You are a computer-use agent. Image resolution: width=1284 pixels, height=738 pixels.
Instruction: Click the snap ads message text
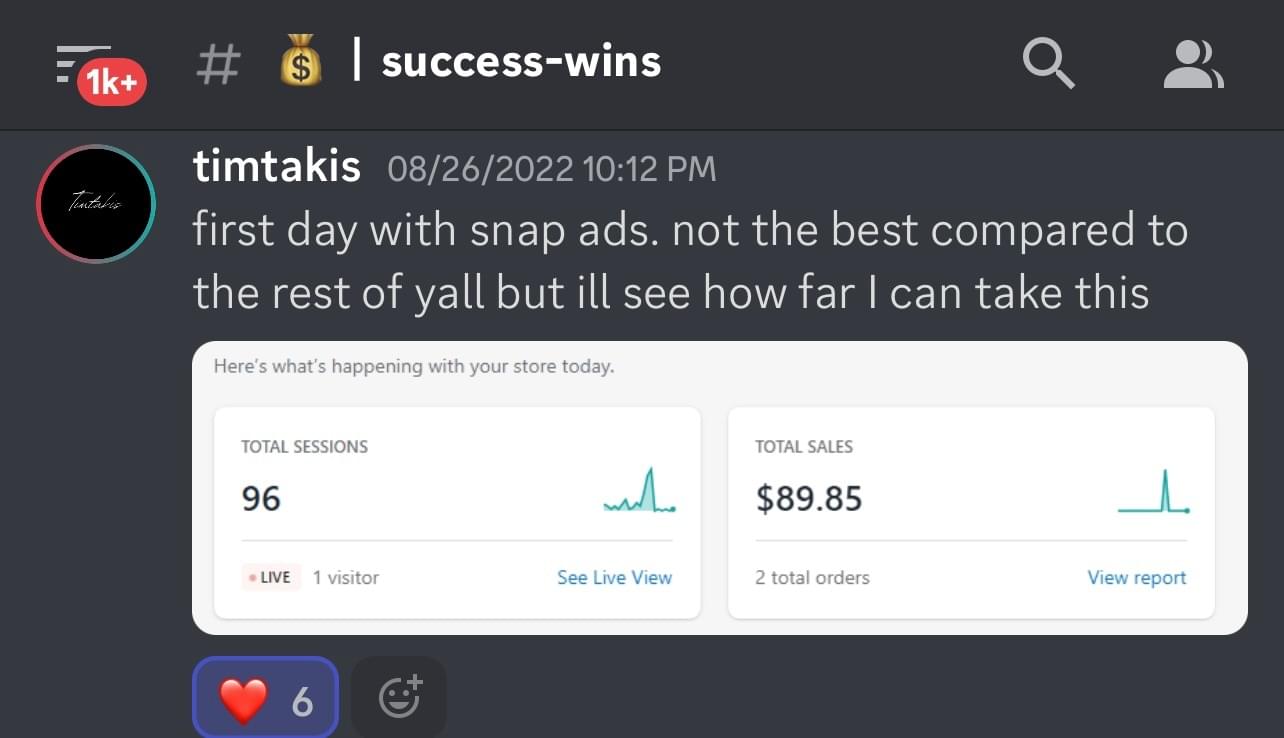point(690,262)
